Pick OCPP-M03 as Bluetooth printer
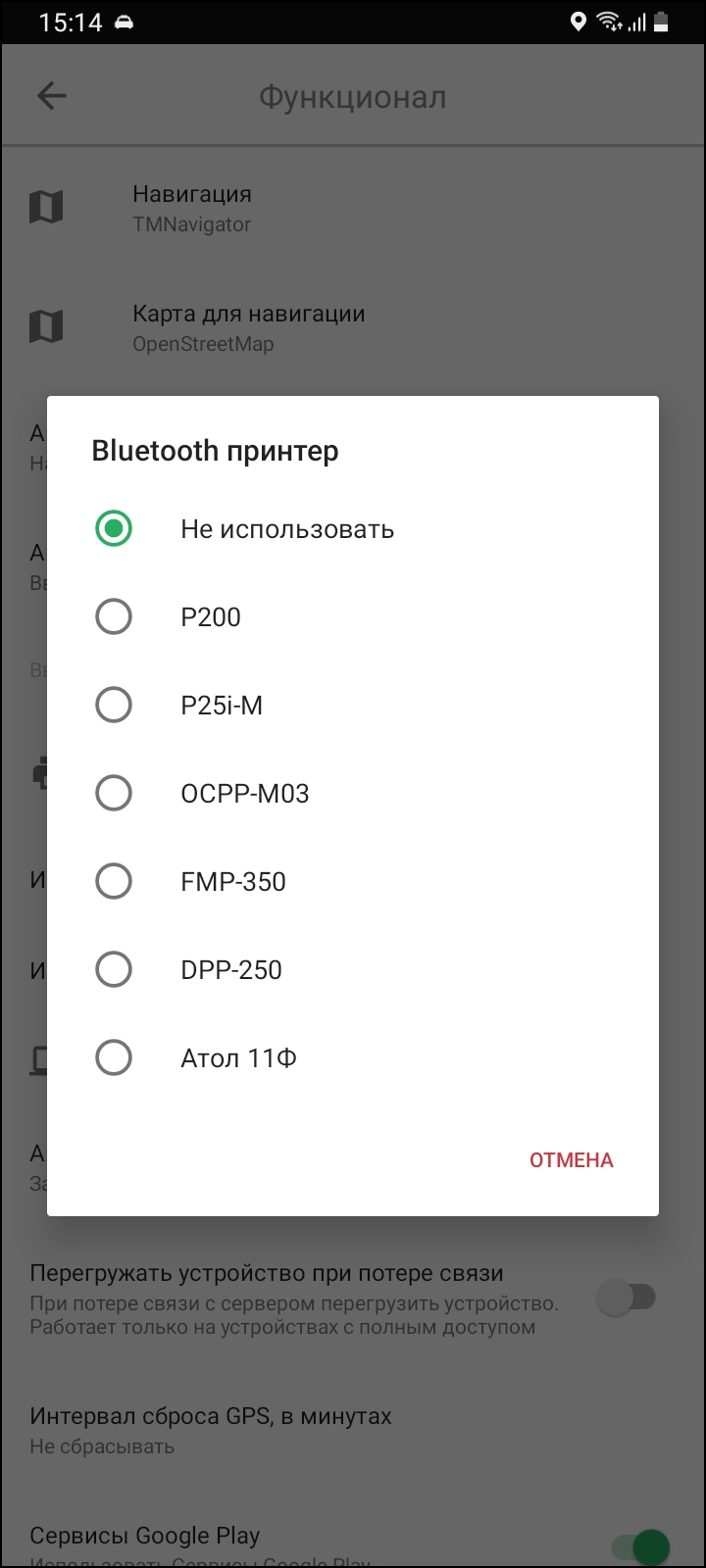Viewport: 706px width, 1568px height. pos(114,794)
